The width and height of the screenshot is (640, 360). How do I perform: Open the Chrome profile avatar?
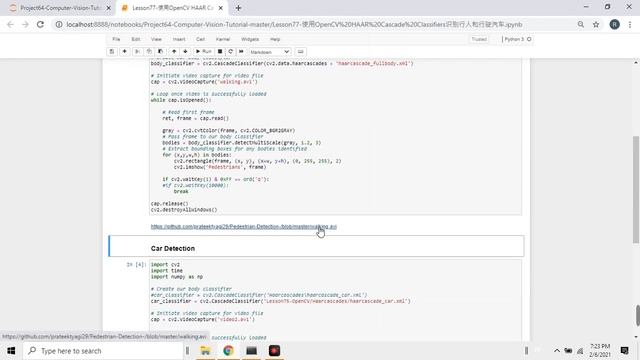coord(614,24)
